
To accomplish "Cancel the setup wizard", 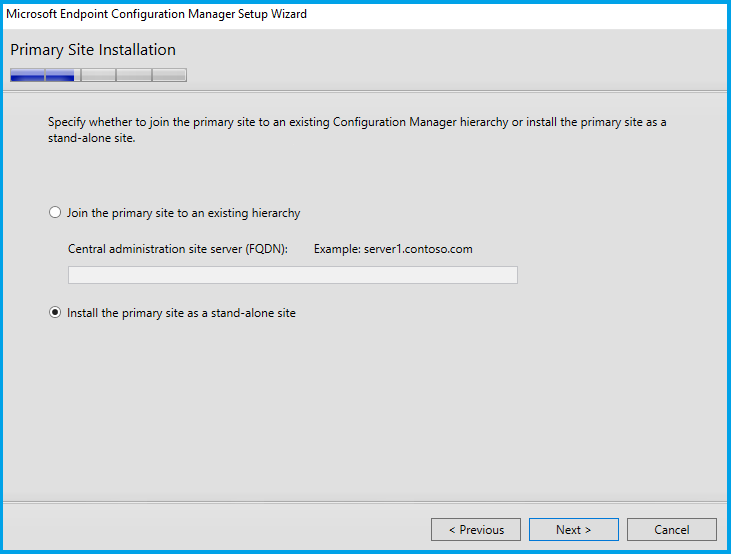I will 671,530.
